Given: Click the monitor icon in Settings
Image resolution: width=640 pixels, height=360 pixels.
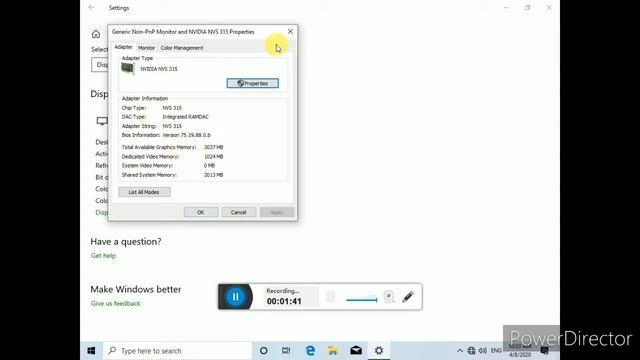Looking at the screenshot, I should point(102,121).
